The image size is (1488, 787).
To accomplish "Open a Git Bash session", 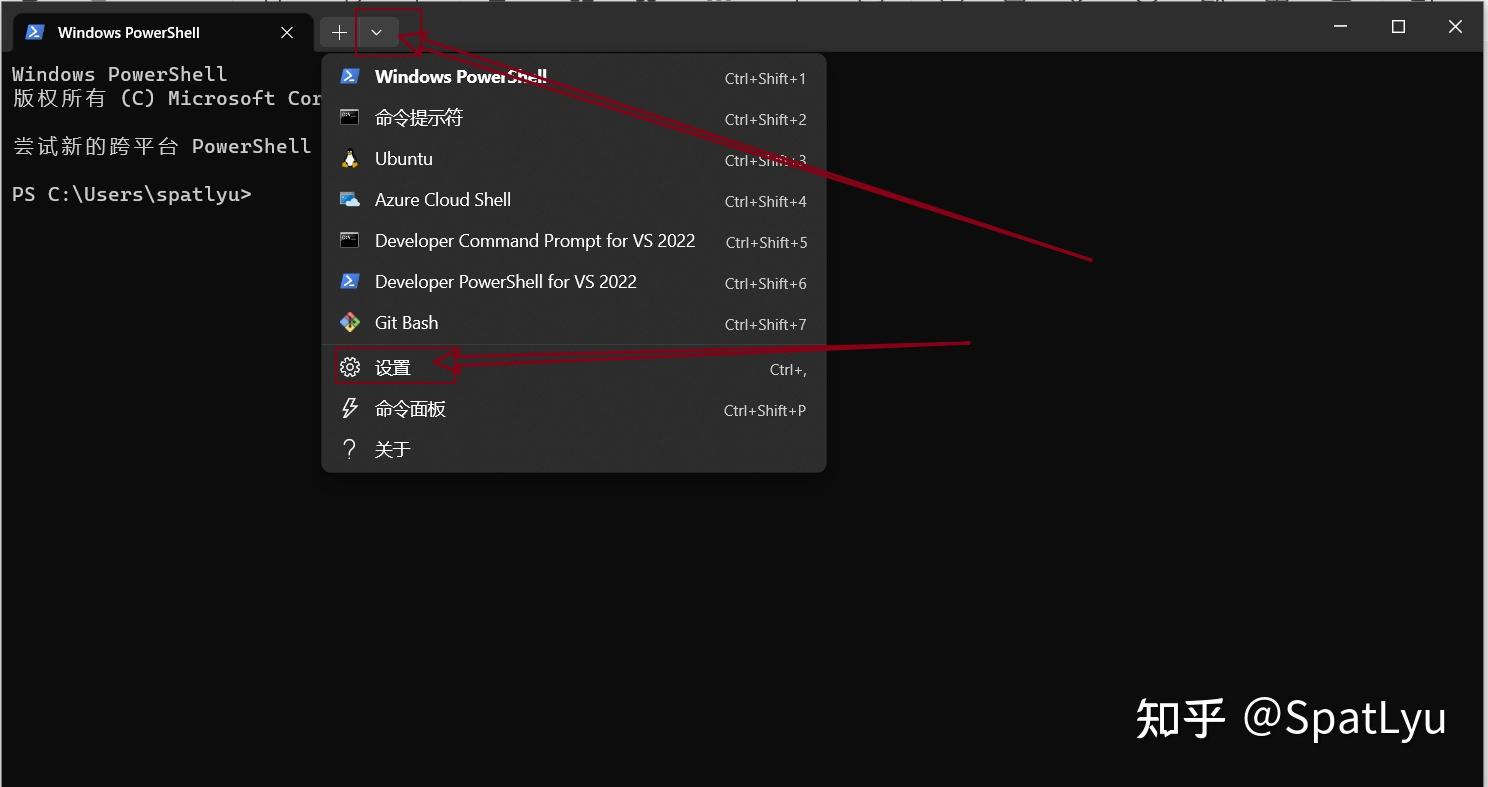I will point(406,322).
